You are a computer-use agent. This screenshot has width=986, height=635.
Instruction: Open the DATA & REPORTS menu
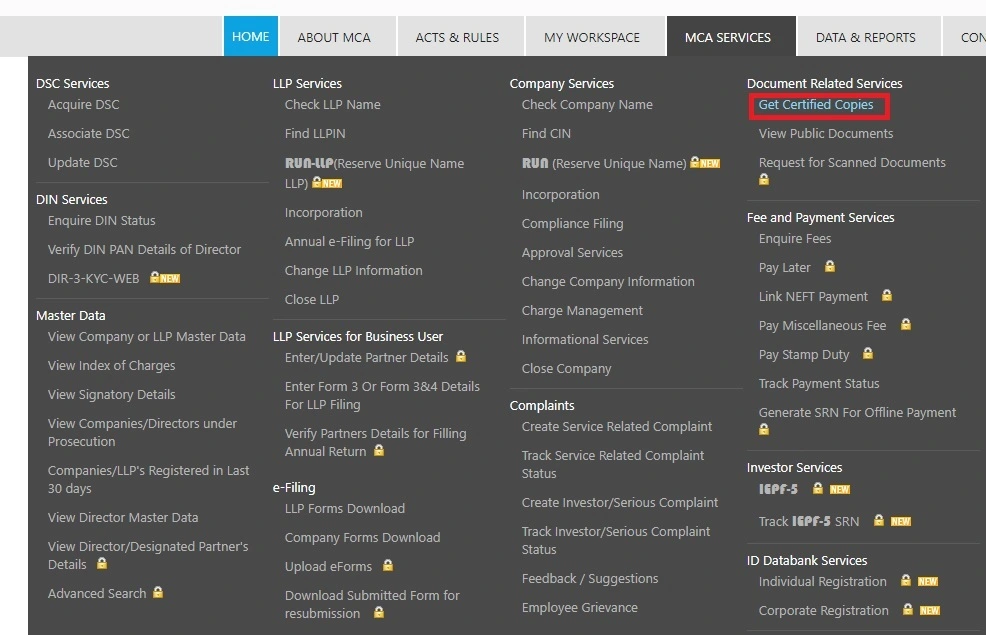[866, 36]
